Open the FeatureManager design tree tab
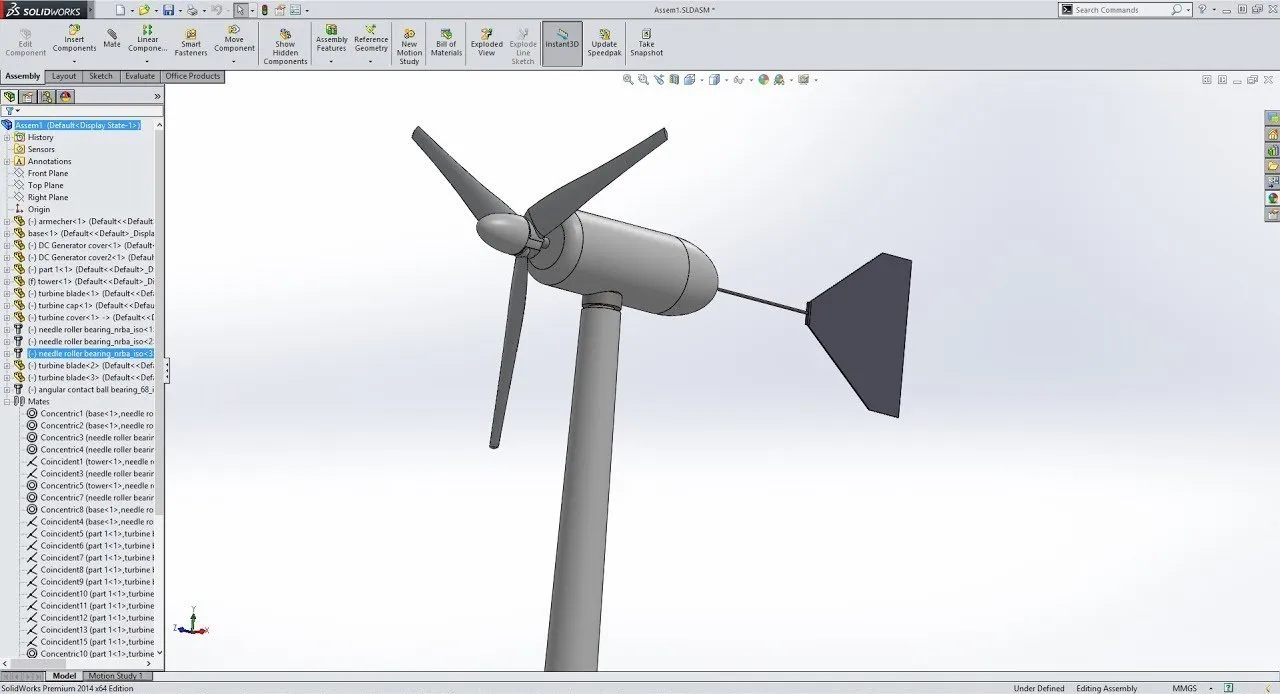This screenshot has height=694, width=1280. [10, 97]
